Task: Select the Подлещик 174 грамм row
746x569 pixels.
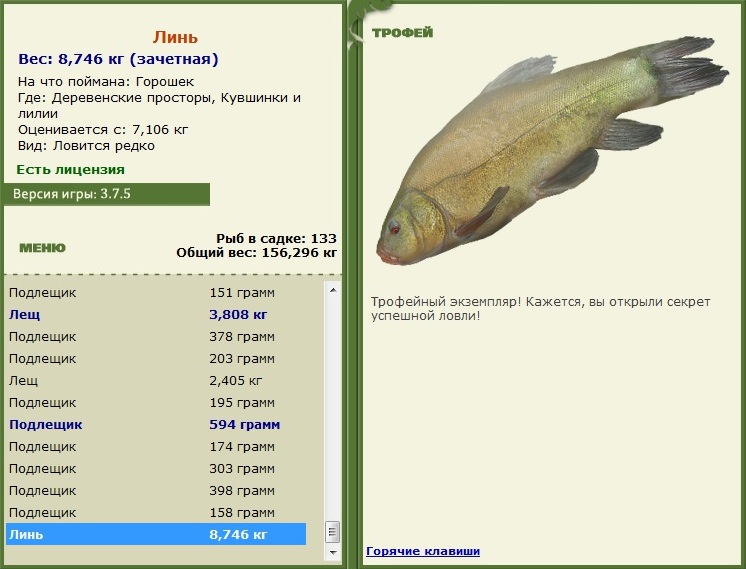Action: click(x=156, y=447)
